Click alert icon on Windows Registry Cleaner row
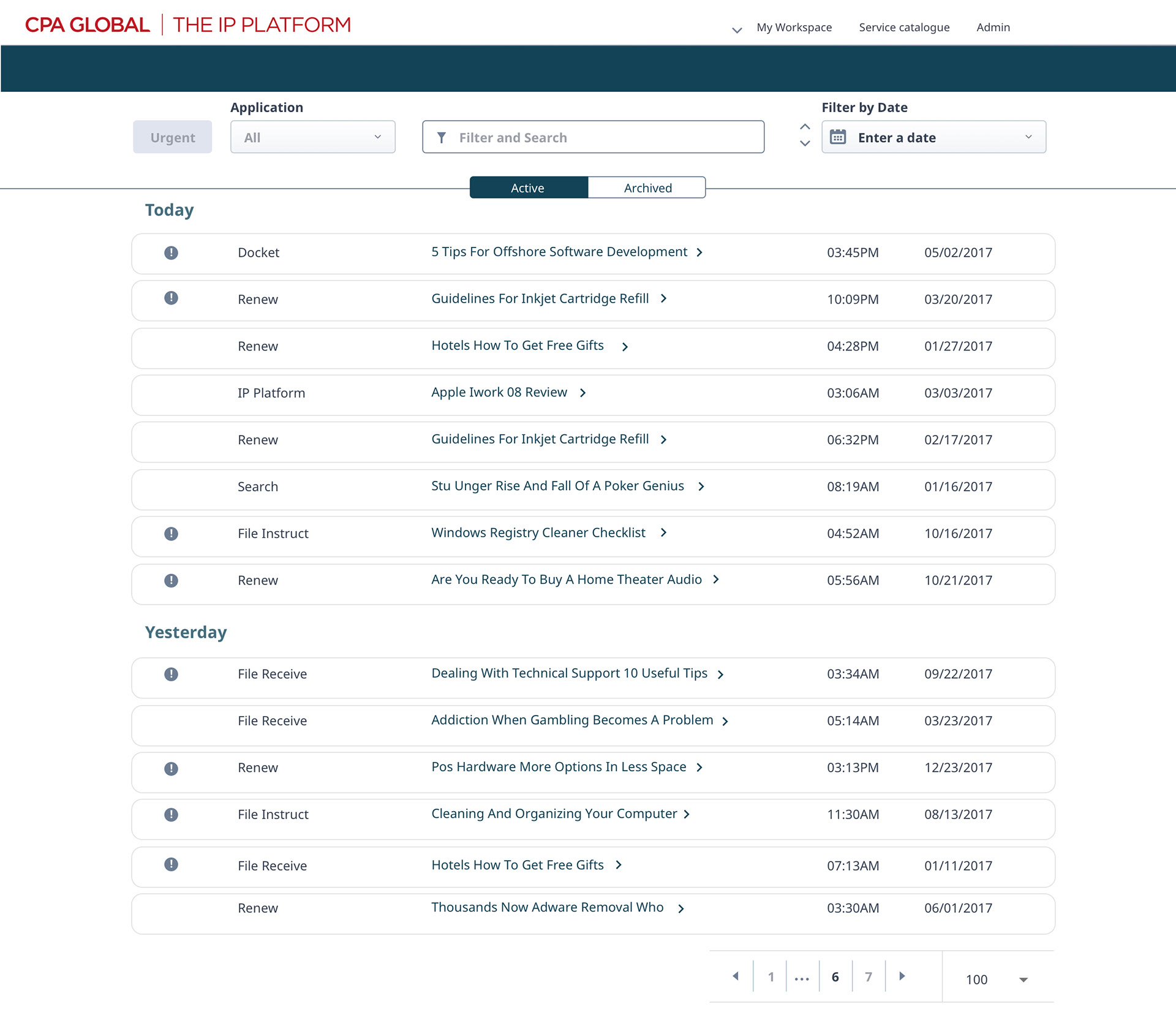Screen dimensions: 1176x1020 click(x=171, y=534)
